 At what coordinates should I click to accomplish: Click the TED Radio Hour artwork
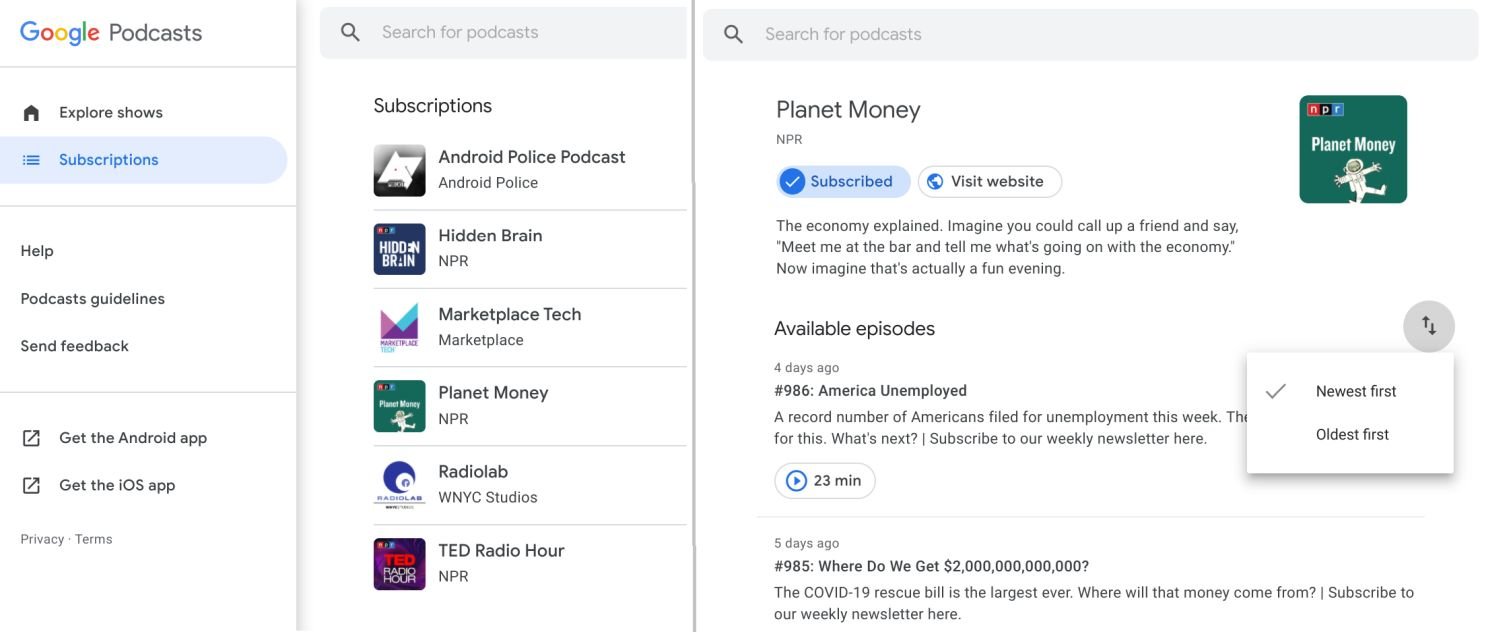pos(399,564)
